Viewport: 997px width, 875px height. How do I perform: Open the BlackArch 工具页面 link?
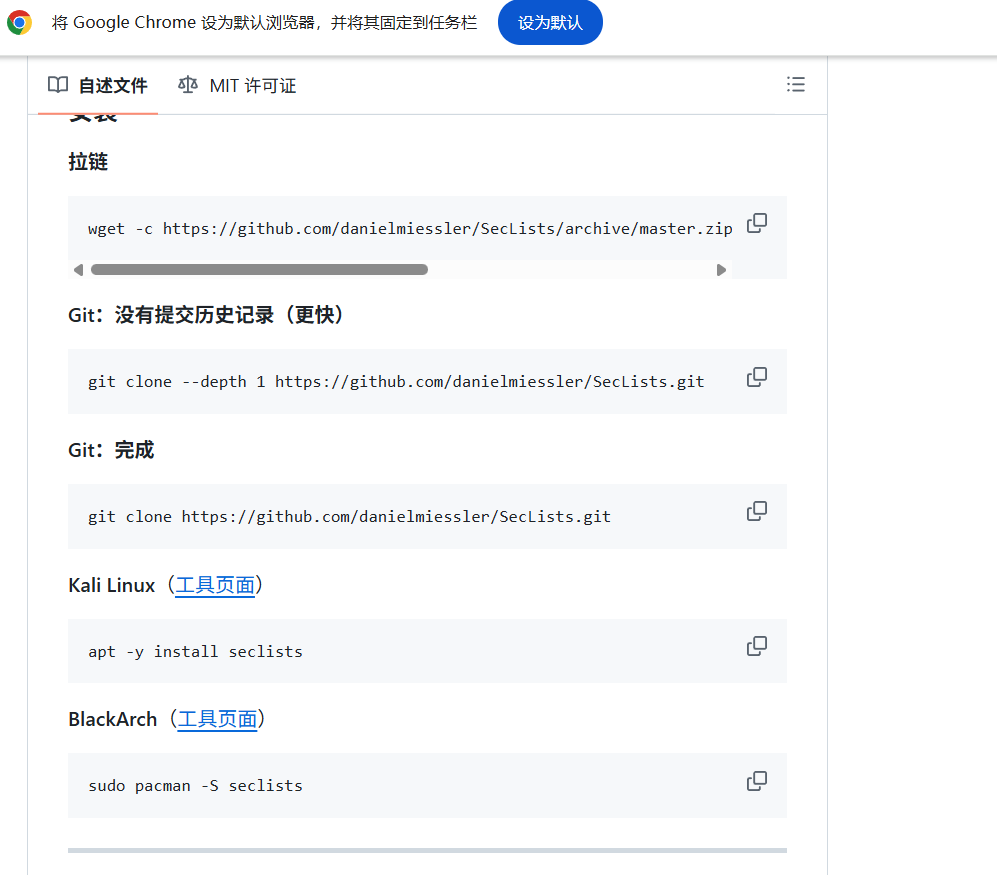click(217, 719)
